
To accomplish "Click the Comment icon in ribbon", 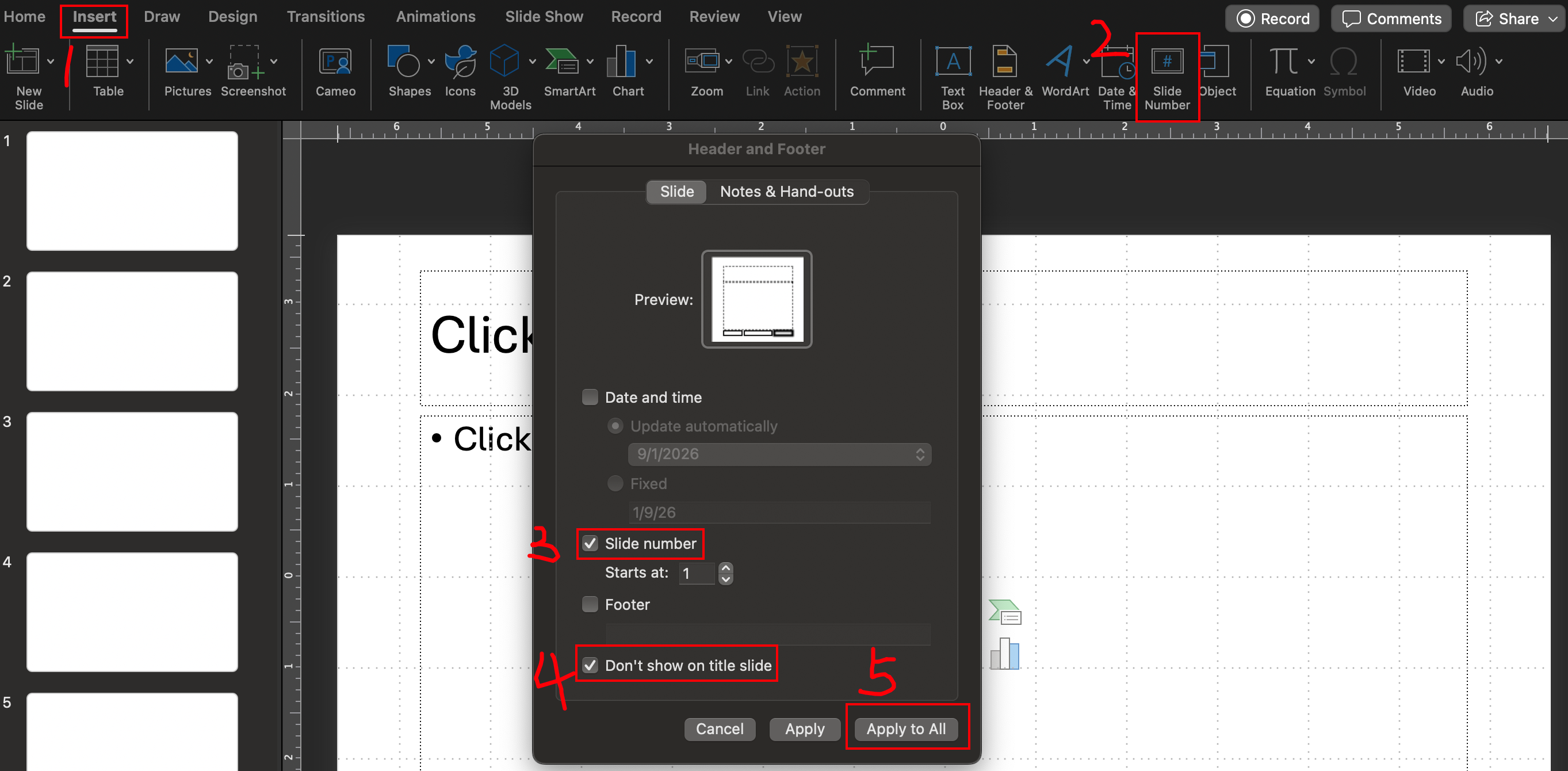I will click(x=877, y=62).
